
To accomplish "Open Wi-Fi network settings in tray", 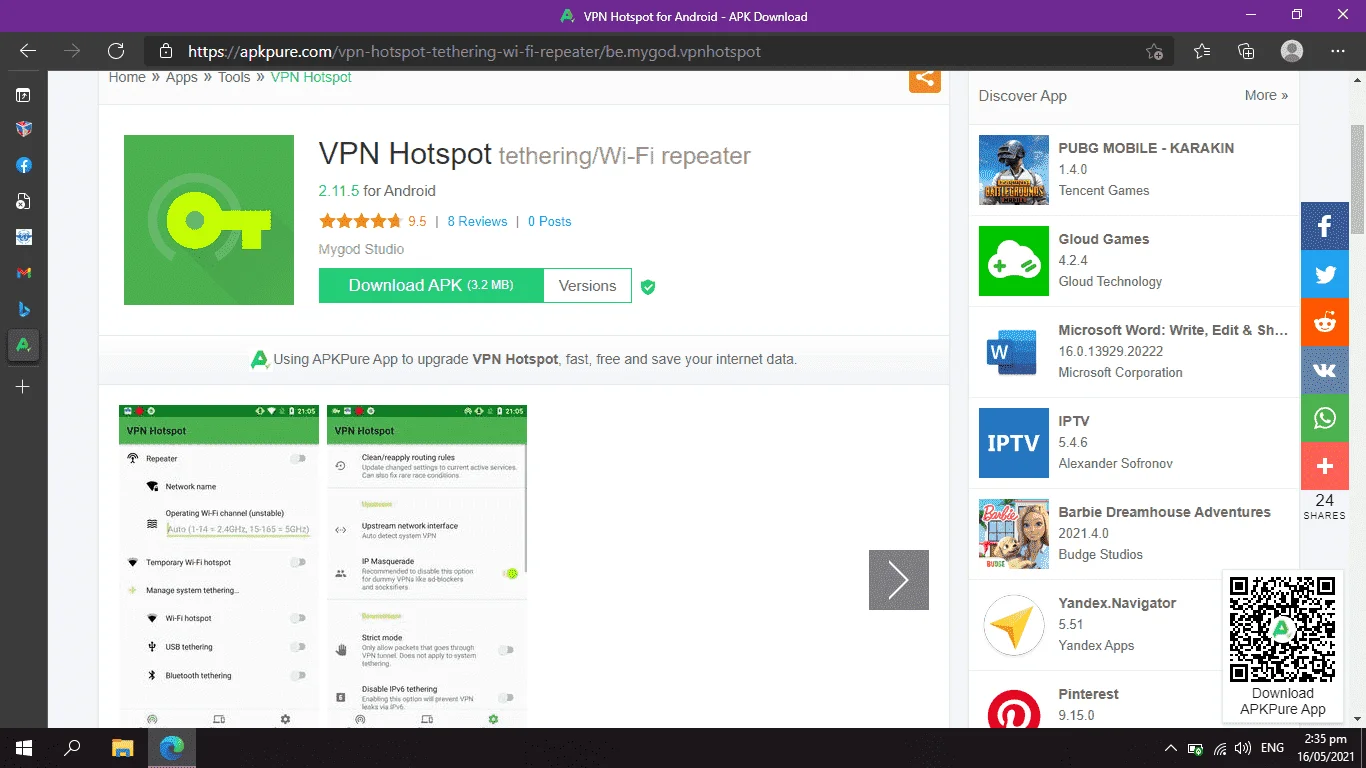I will click(x=1220, y=748).
